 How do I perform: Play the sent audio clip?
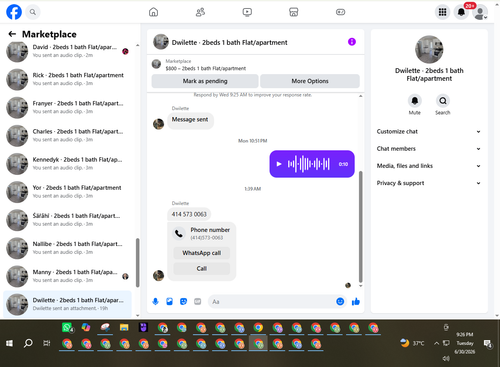pos(279,164)
